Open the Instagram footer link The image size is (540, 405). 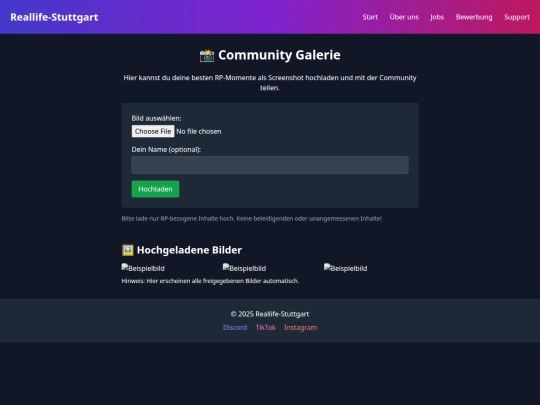(300, 328)
